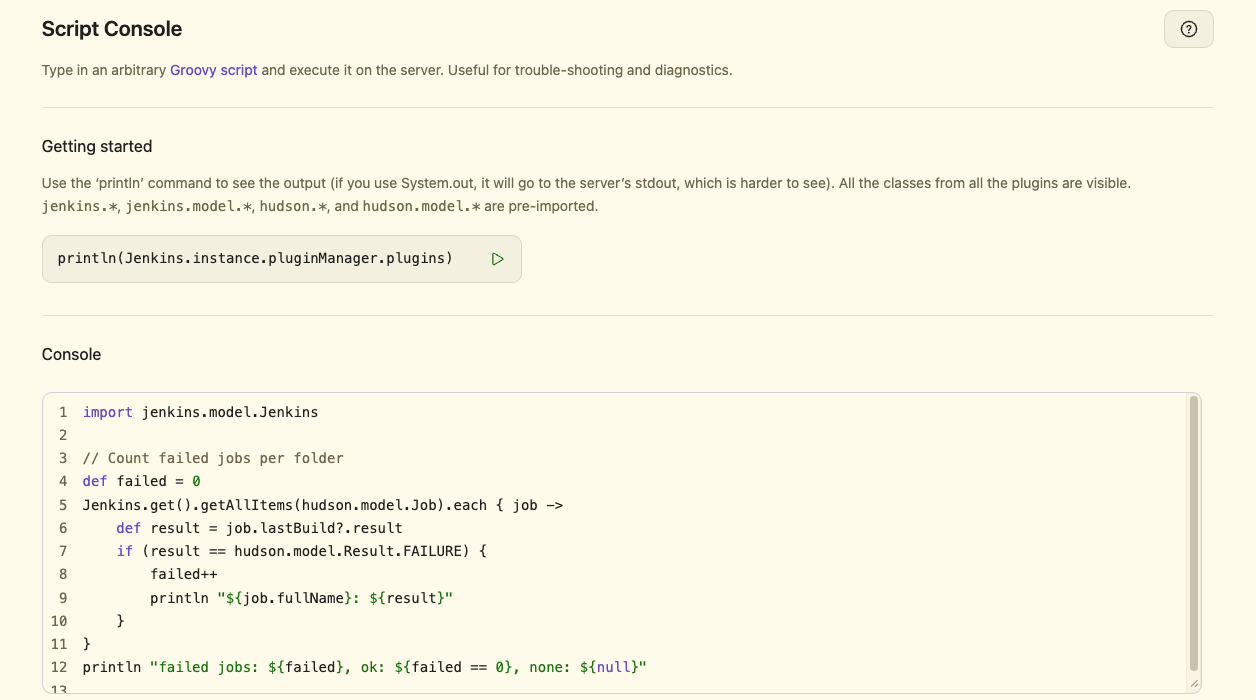Click the Console section heading
Image resolution: width=1256 pixels, height=700 pixels.
[71, 354]
